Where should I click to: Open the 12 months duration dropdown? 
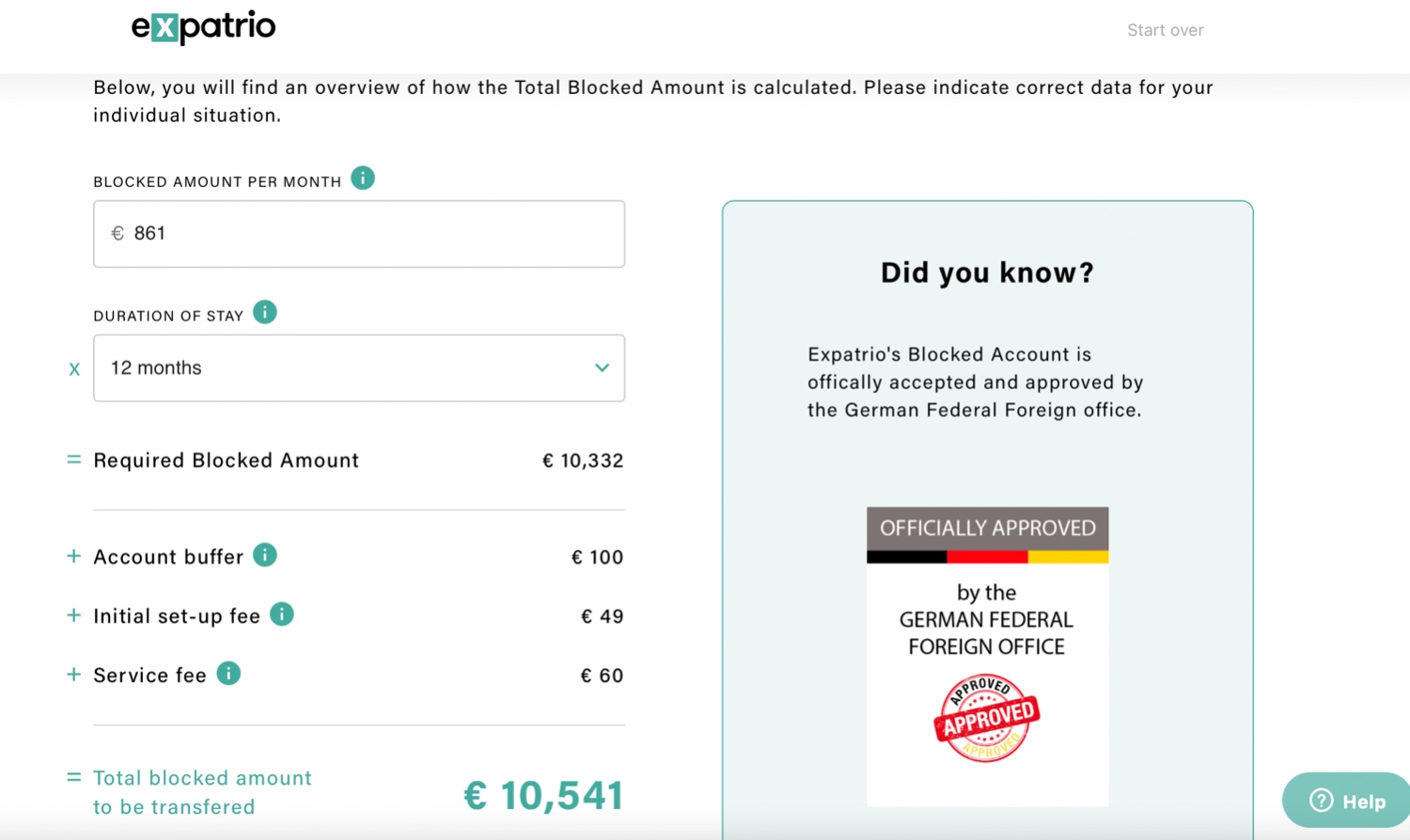(x=359, y=368)
